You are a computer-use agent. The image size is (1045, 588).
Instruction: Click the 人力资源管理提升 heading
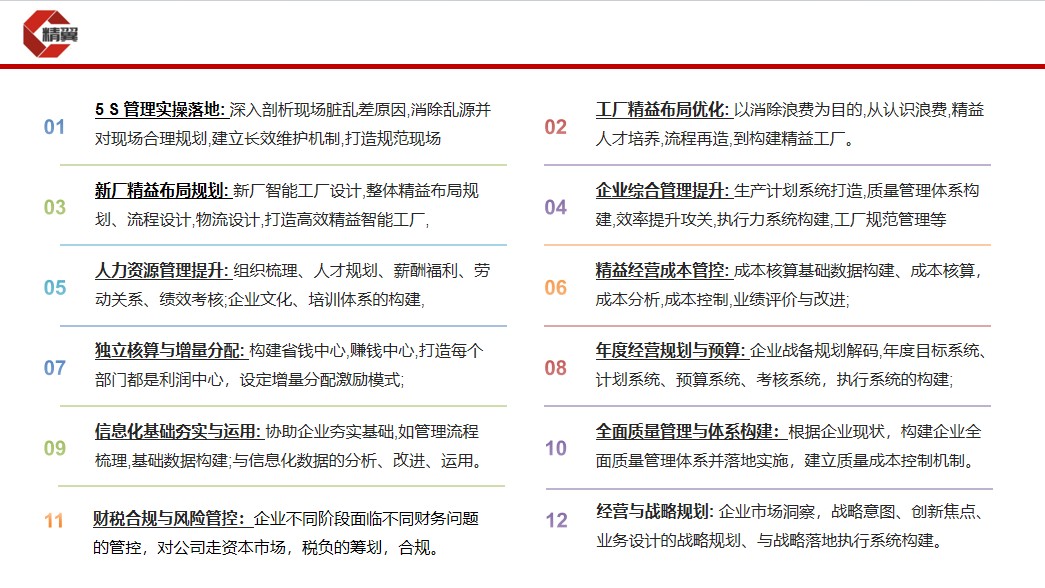click(x=161, y=270)
